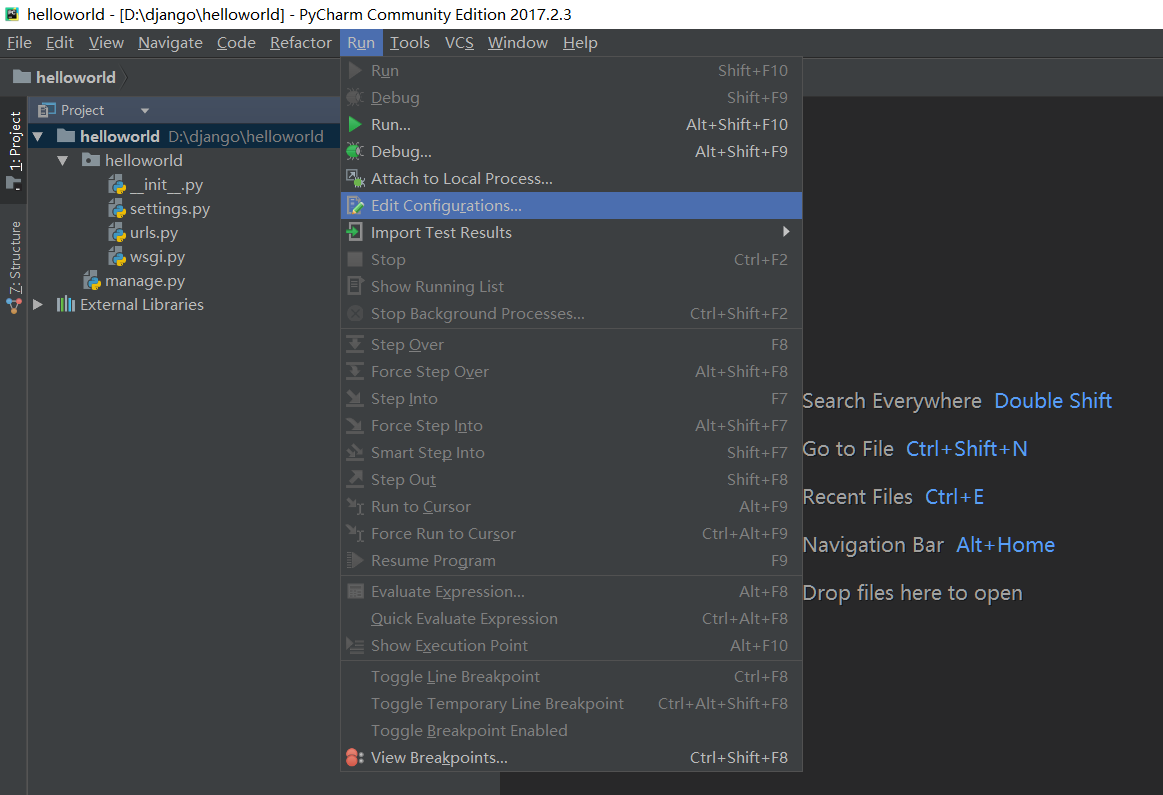Click the Show Execution Point icon
The height and width of the screenshot is (795, 1163).
(x=355, y=646)
